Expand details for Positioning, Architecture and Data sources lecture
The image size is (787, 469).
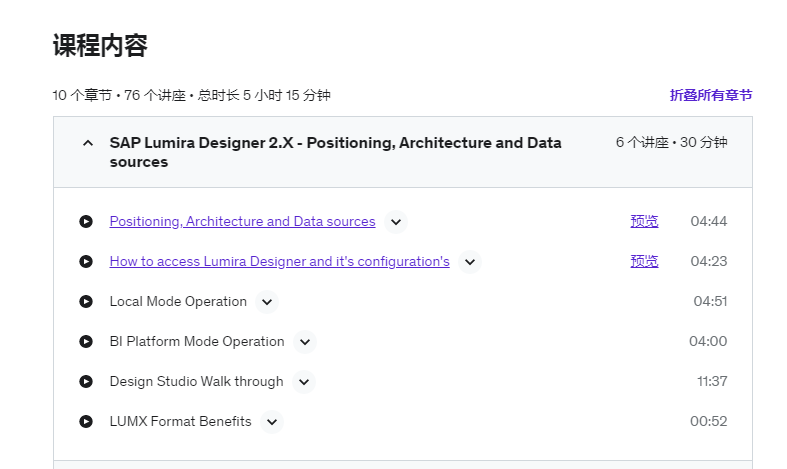(x=396, y=222)
